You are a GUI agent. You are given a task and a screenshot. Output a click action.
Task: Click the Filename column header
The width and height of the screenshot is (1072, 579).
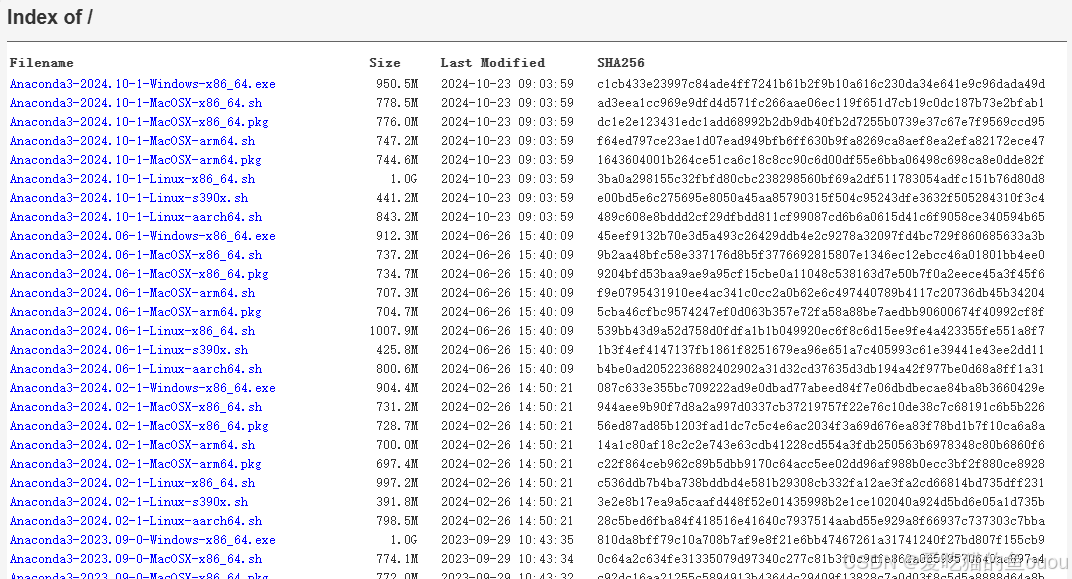click(41, 63)
